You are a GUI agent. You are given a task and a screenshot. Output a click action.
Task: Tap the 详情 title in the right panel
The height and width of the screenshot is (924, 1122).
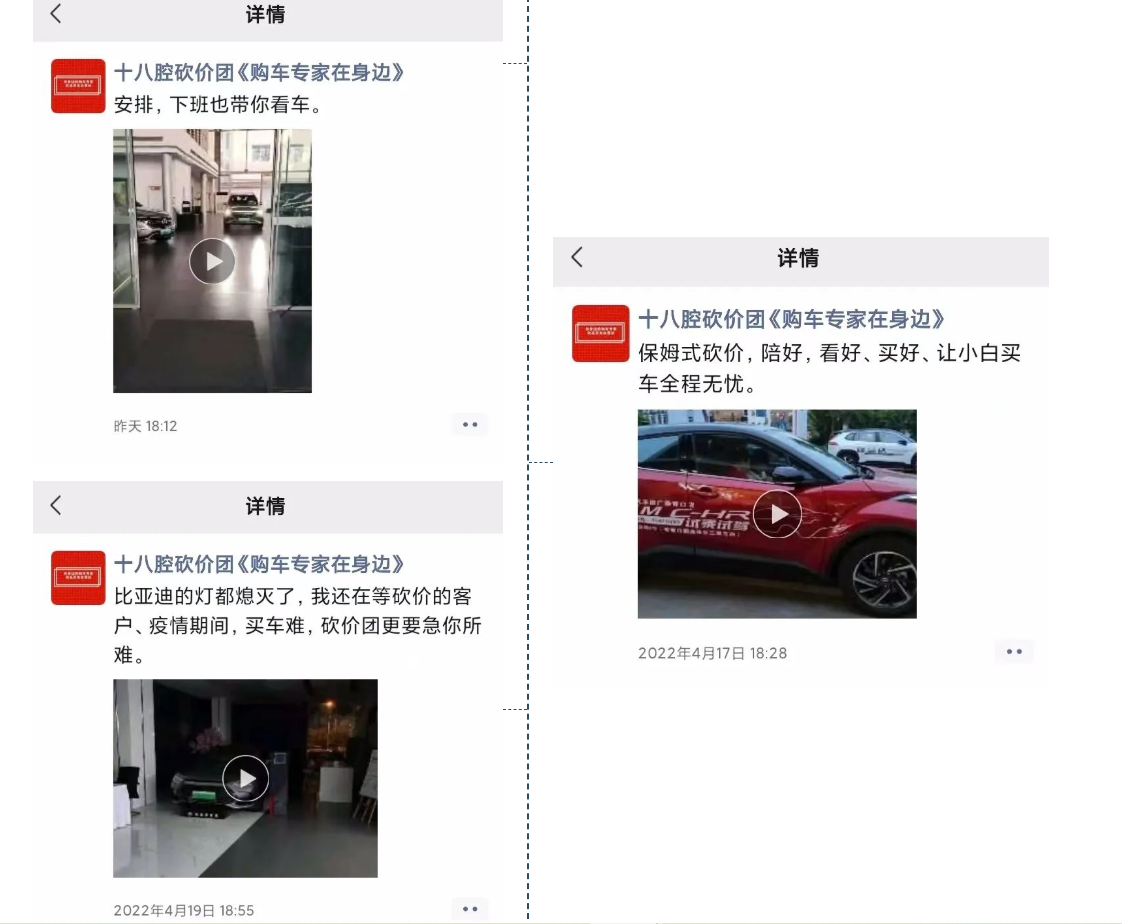(x=798, y=258)
